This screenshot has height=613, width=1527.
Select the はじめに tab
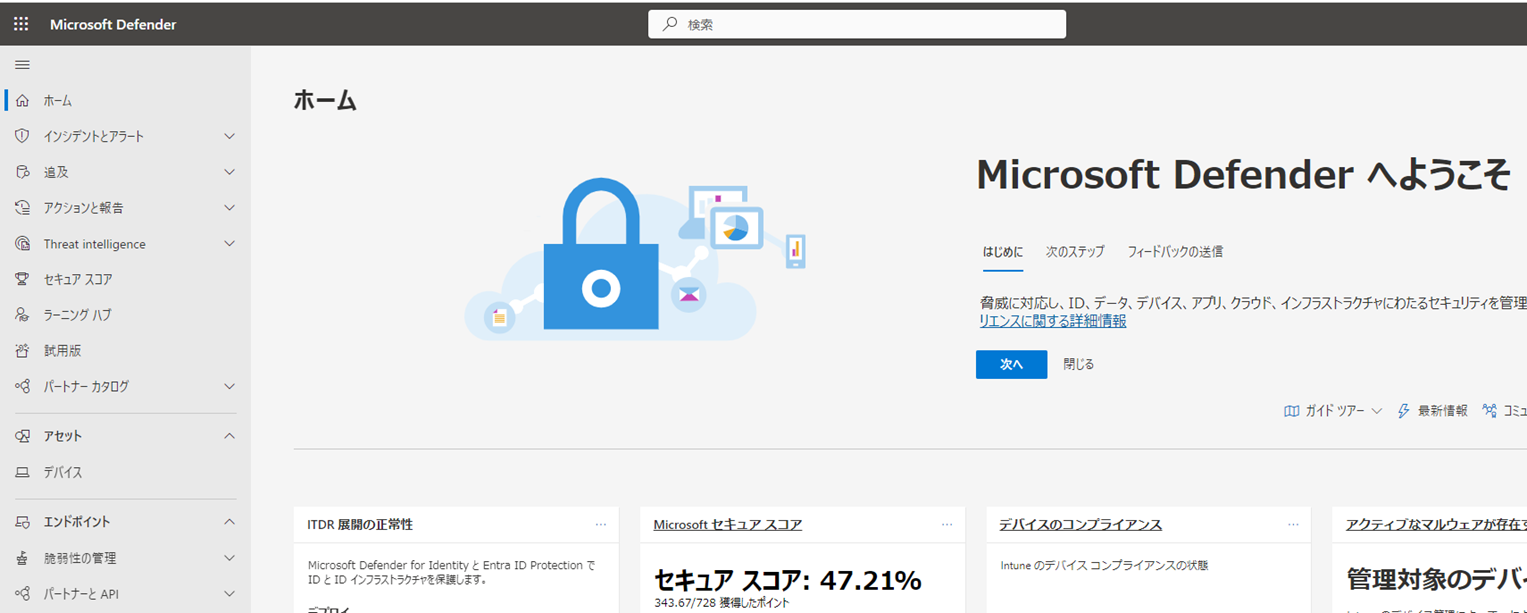click(1002, 252)
